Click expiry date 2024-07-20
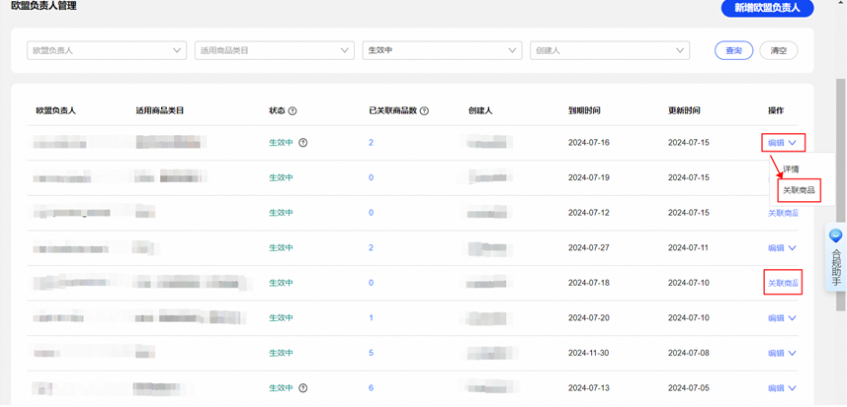 point(589,318)
